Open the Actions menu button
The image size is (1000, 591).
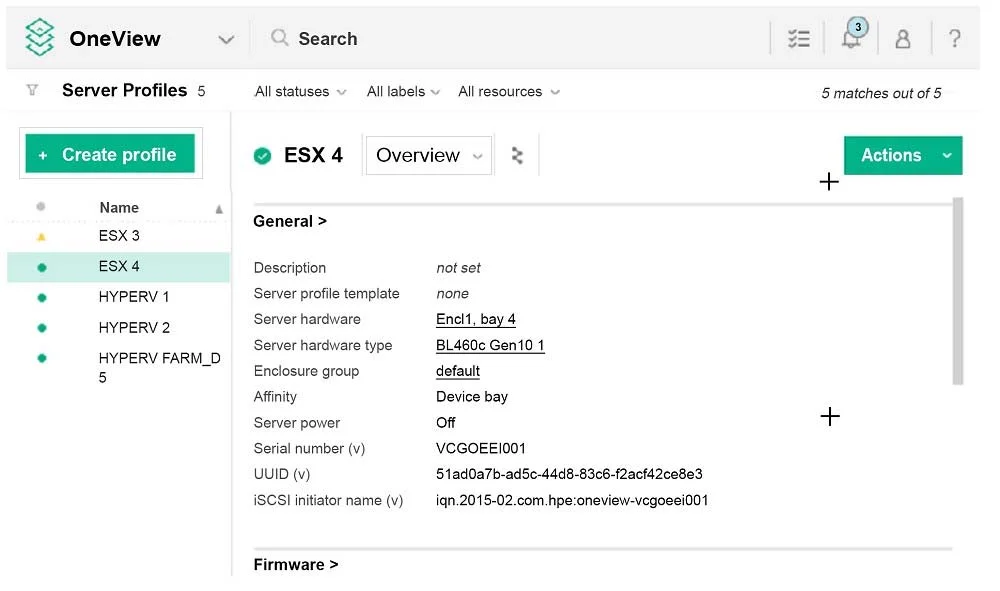coord(902,155)
